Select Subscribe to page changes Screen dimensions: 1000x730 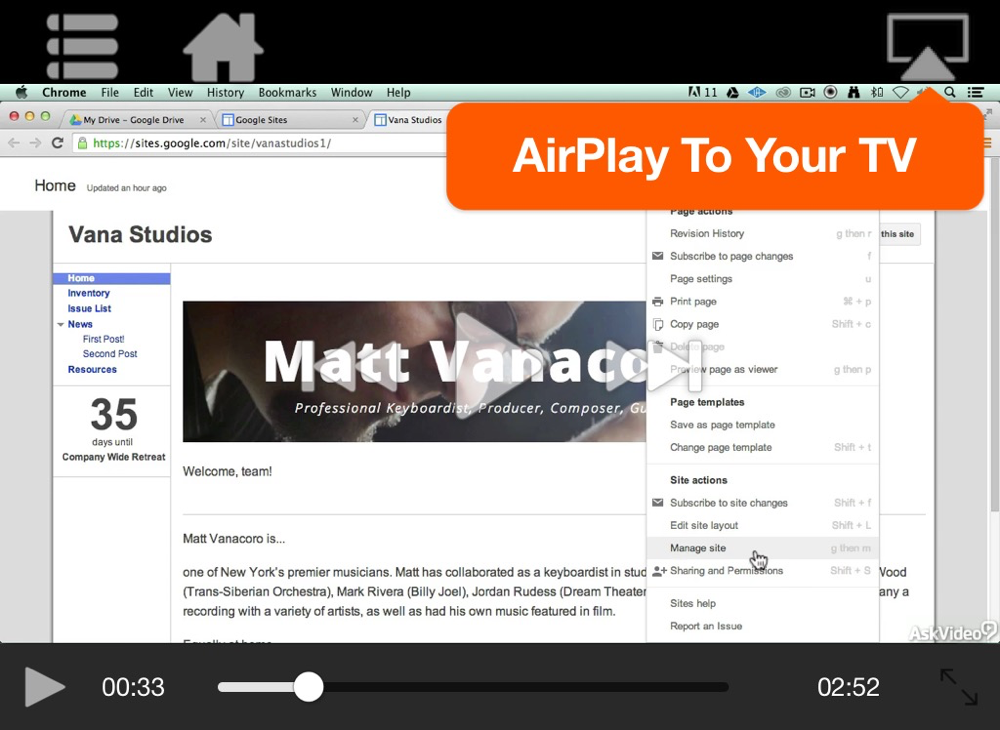[x=763, y=256]
